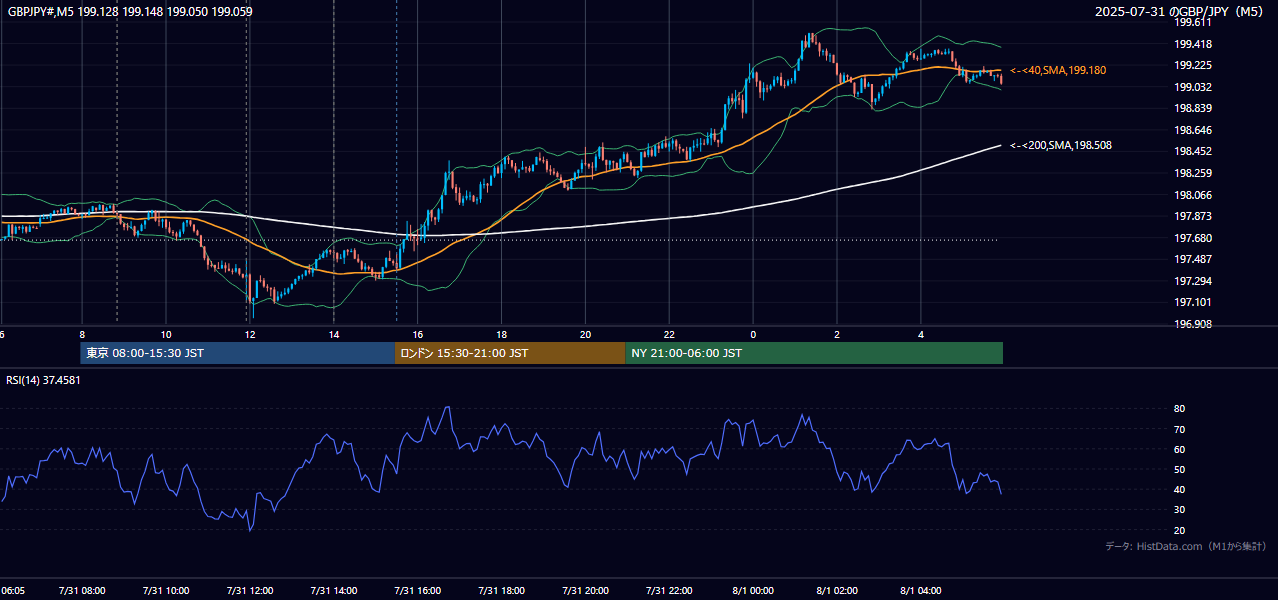Click hour tick 16 on the candlestick time axis

[418, 334]
